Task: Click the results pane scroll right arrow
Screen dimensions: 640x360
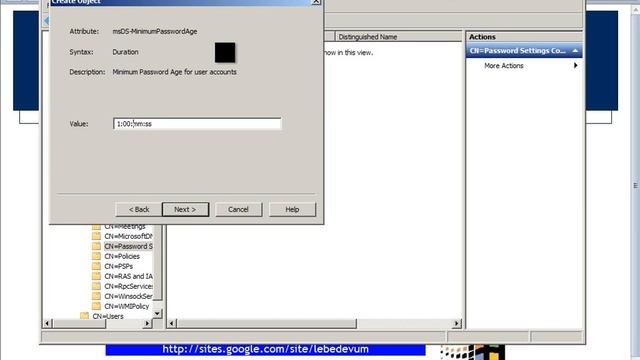Action: 457,323
